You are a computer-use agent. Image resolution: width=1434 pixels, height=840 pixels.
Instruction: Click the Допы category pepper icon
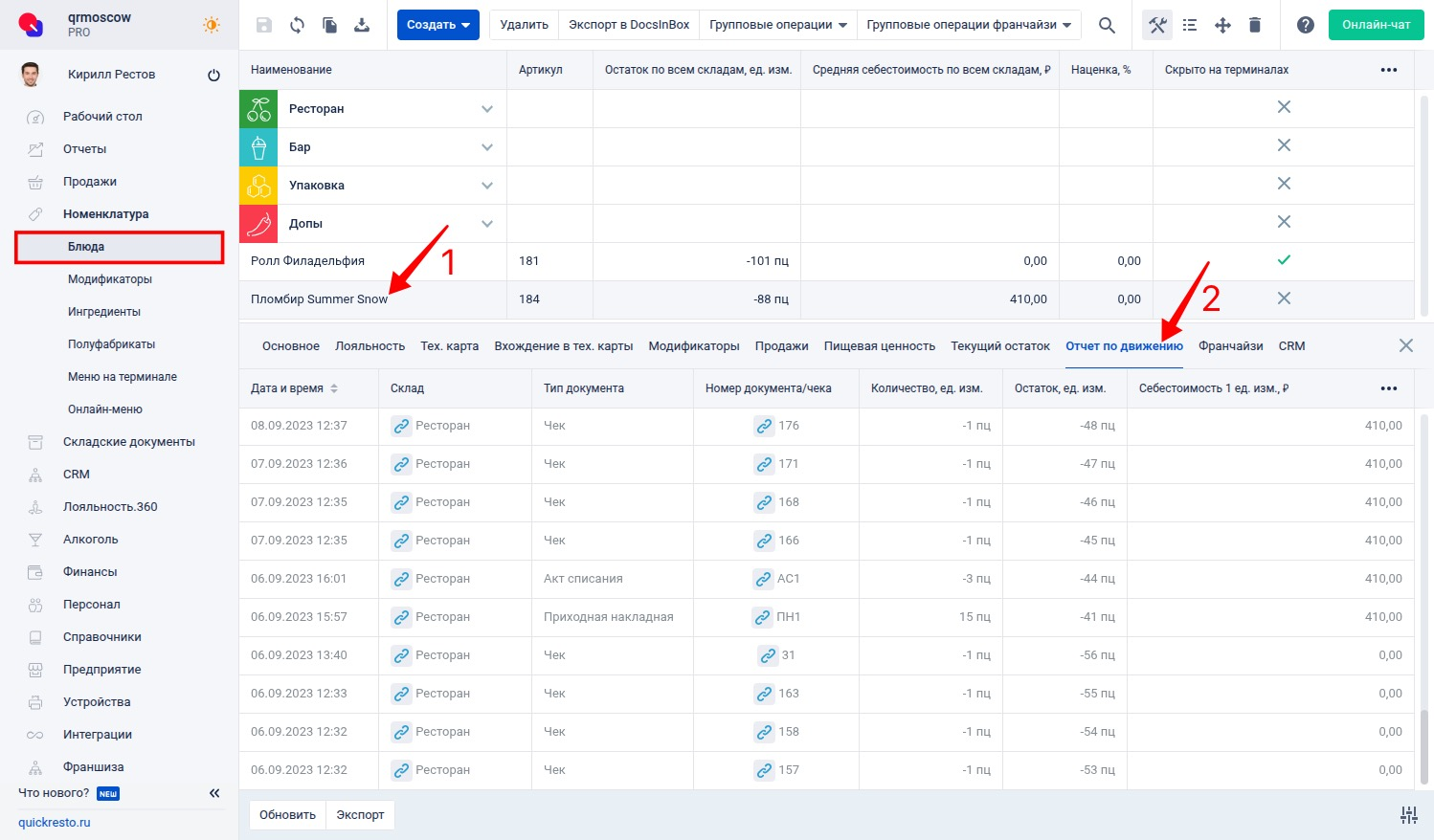pyautogui.click(x=258, y=224)
